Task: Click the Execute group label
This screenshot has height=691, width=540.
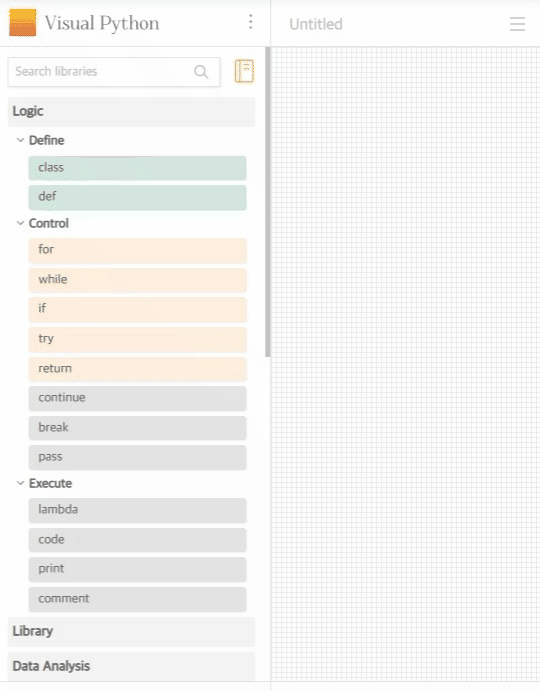Action: click(x=50, y=483)
